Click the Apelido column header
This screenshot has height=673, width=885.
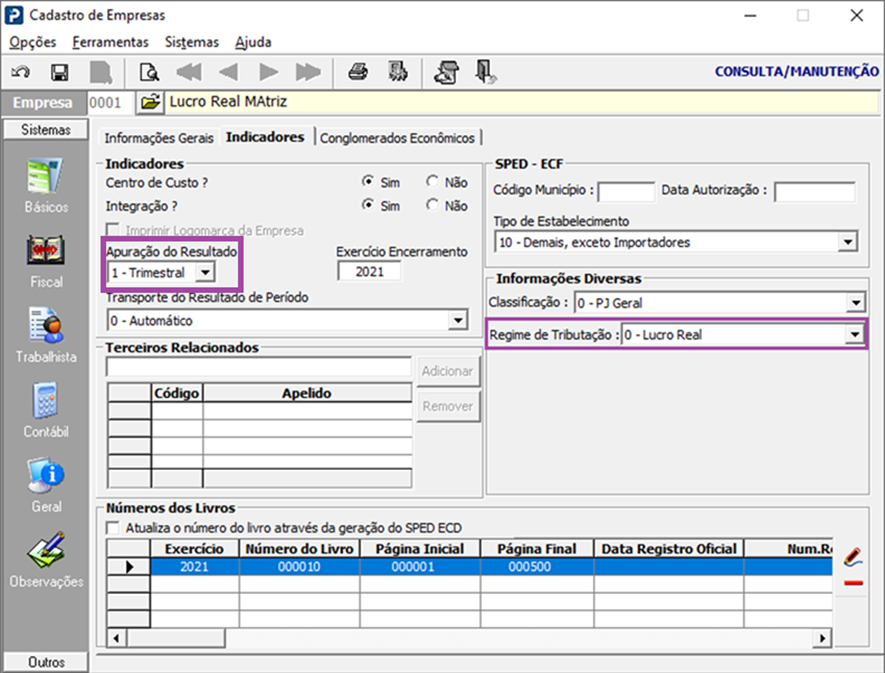click(x=307, y=393)
